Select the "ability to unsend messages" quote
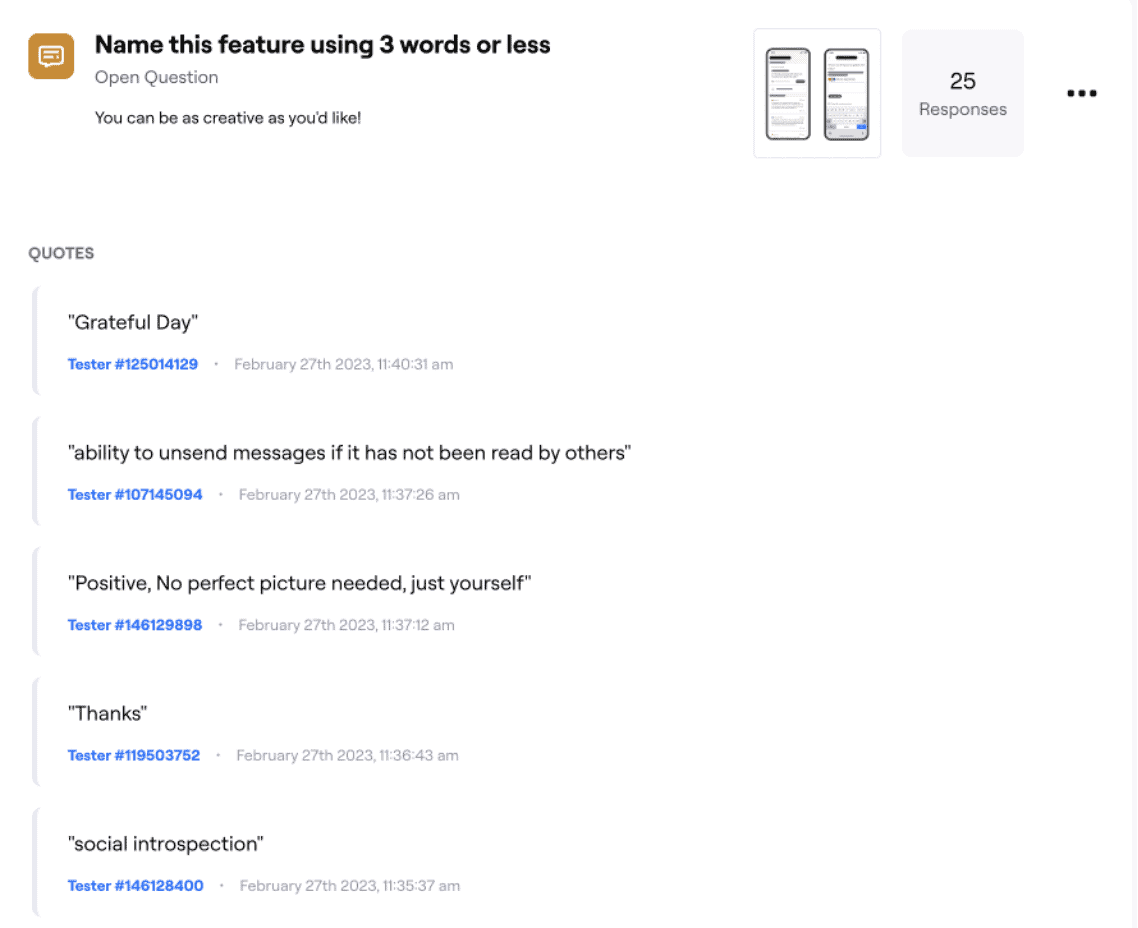Viewport: 1138px width, 928px height. (349, 453)
